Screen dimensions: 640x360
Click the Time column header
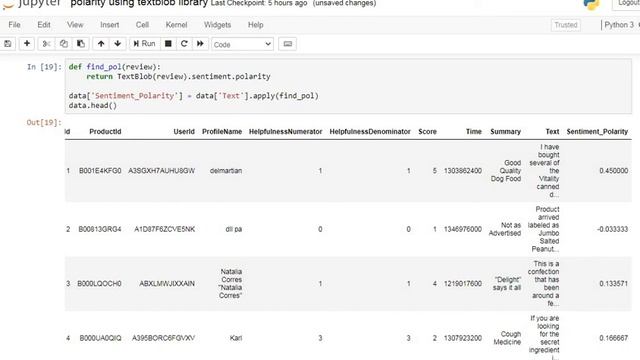click(474, 132)
